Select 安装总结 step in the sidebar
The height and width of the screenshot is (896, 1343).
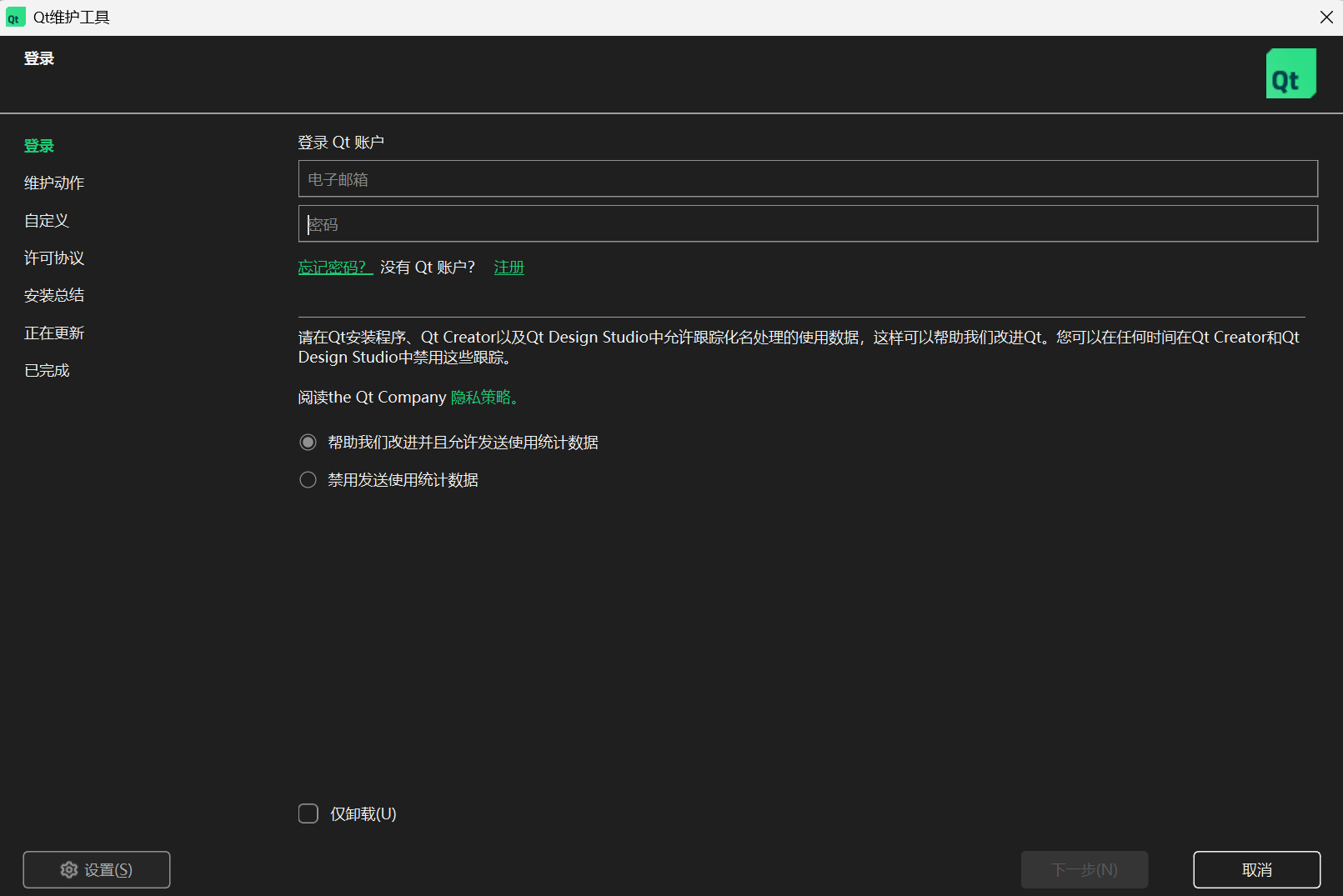pos(54,296)
